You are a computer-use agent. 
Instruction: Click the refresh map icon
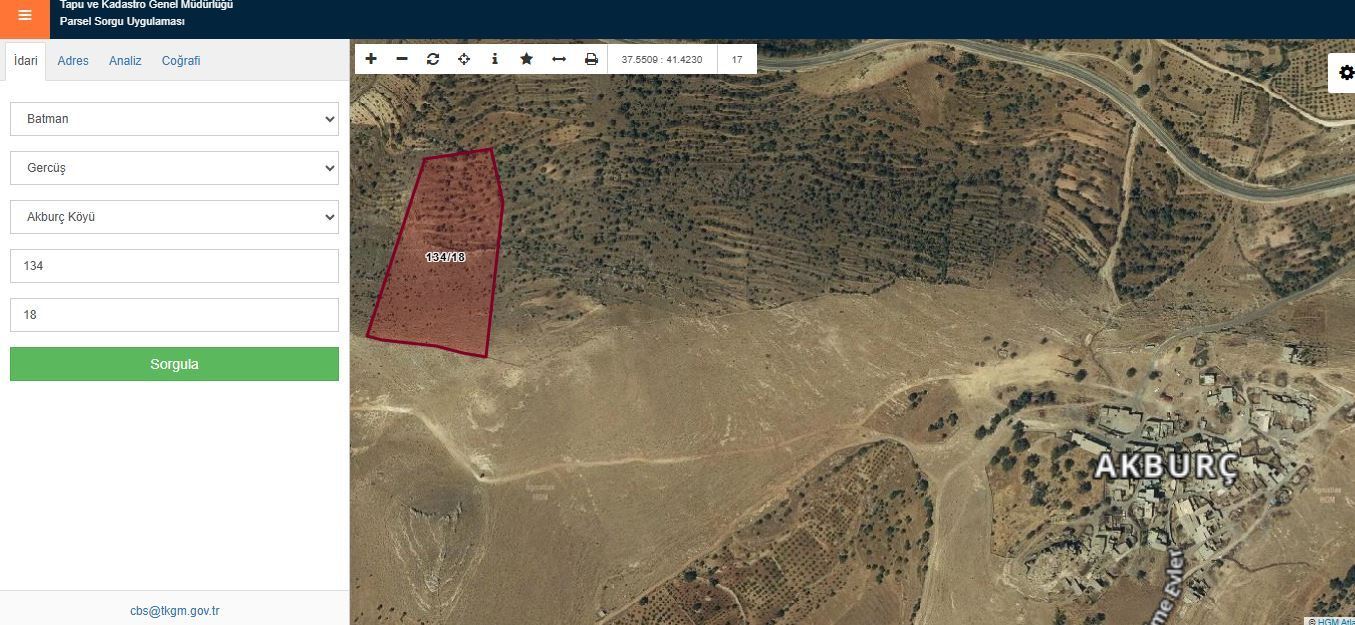point(433,59)
